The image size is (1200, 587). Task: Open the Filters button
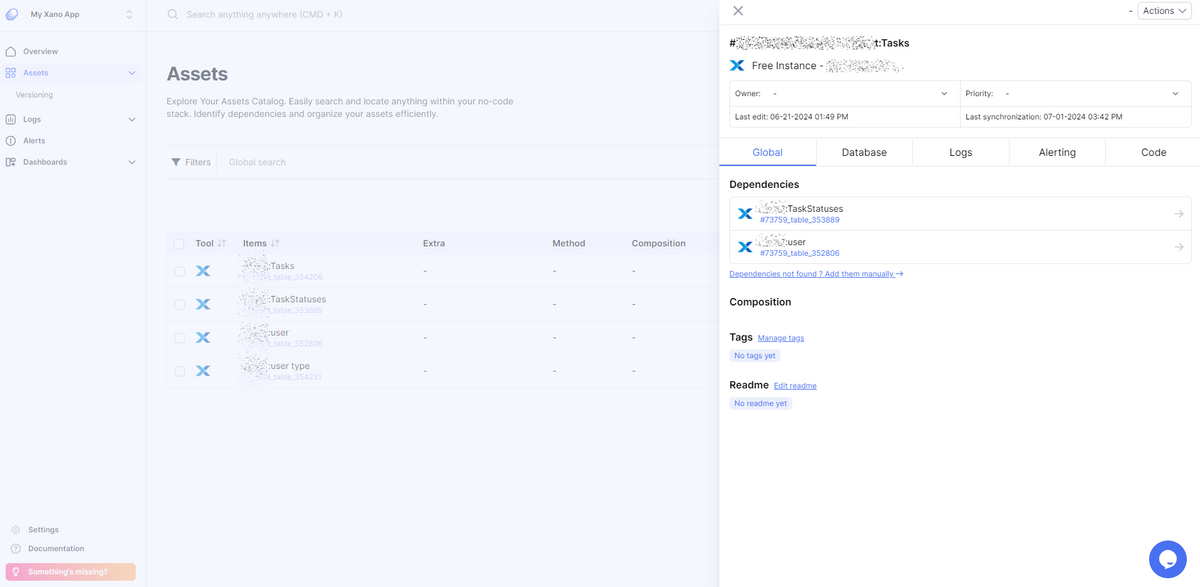coord(191,162)
